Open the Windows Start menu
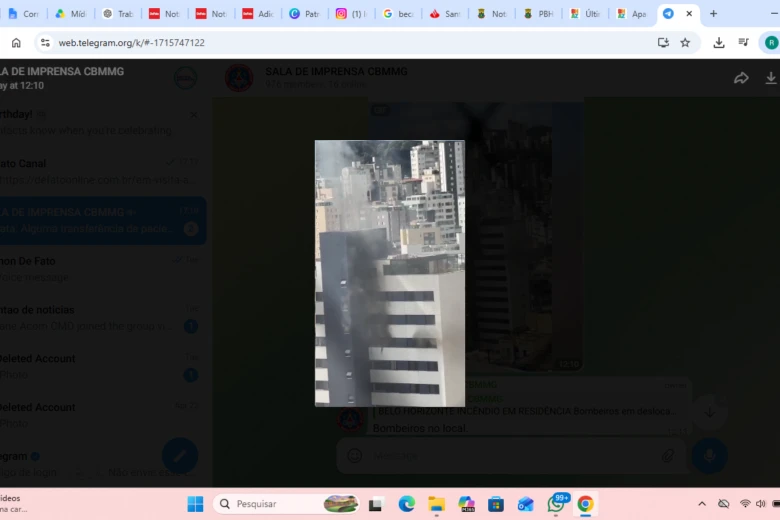 (195, 504)
